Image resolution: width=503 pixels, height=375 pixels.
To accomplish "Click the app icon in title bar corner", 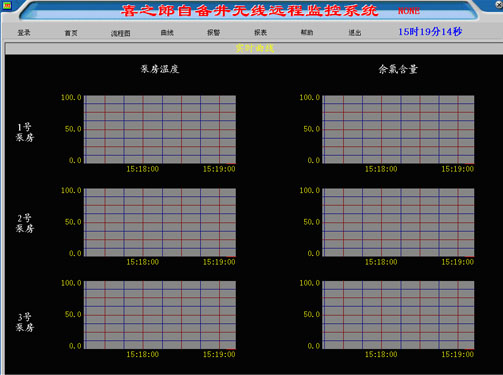I will coord(7,5).
